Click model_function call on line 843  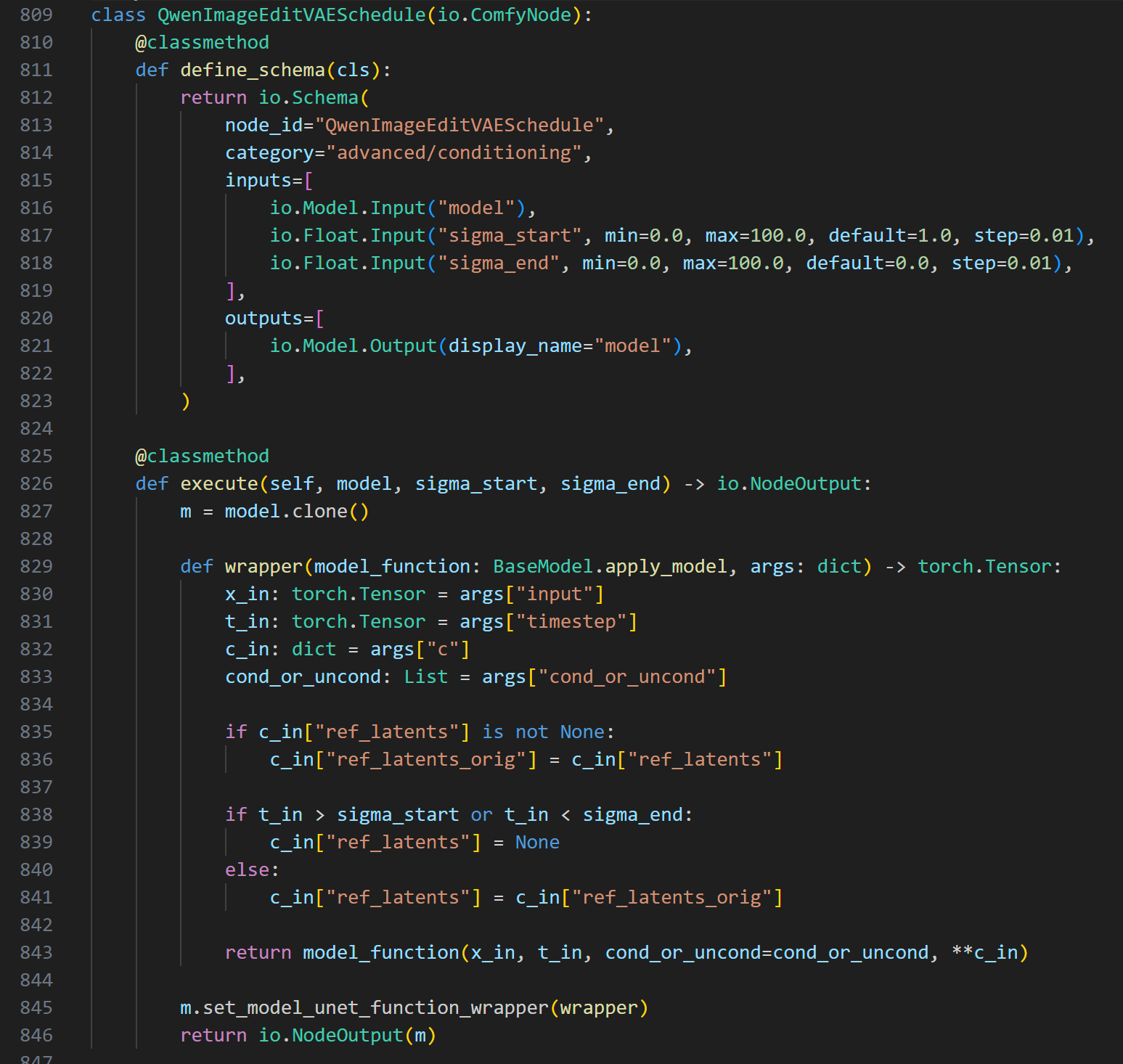[381, 952]
